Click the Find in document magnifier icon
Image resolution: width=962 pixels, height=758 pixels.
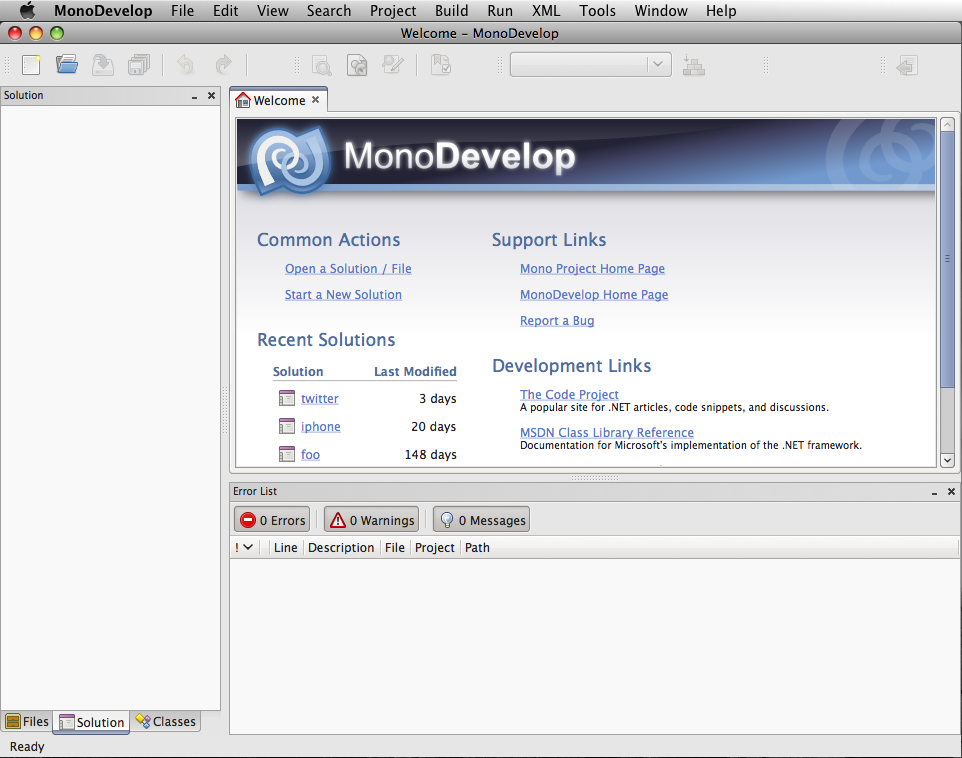point(321,65)
